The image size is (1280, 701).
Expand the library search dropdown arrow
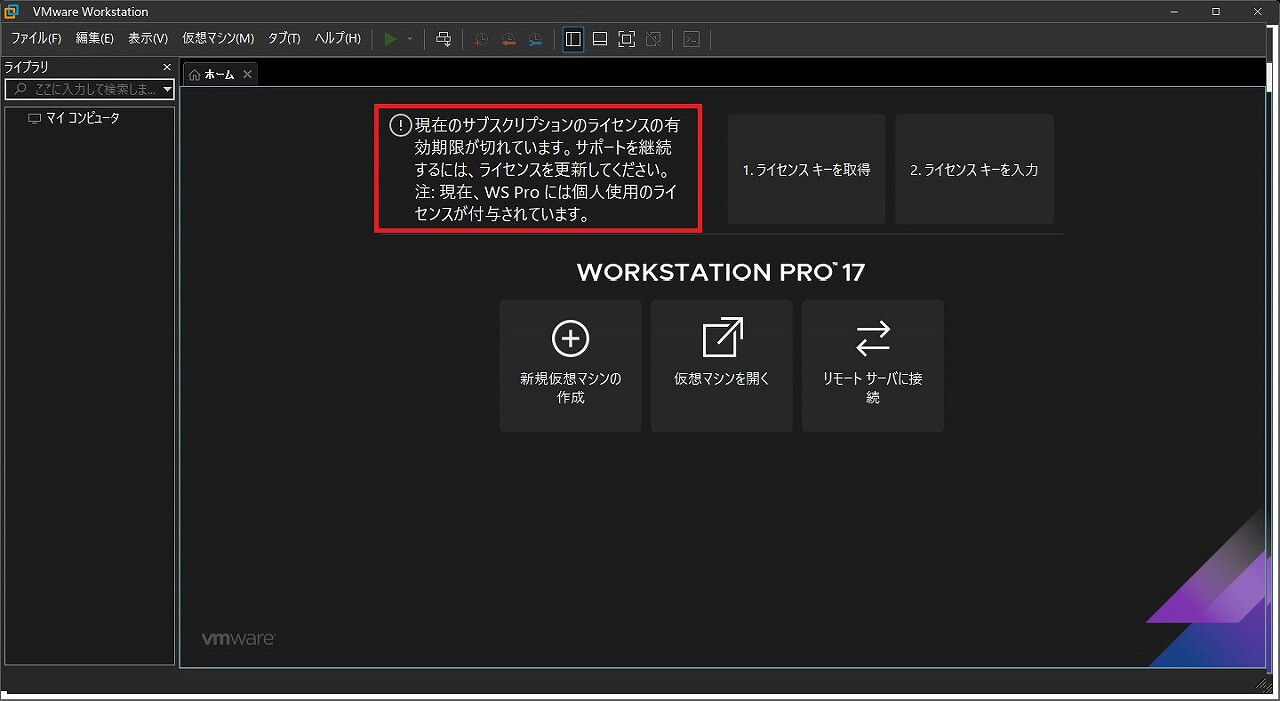click(167, 89)
